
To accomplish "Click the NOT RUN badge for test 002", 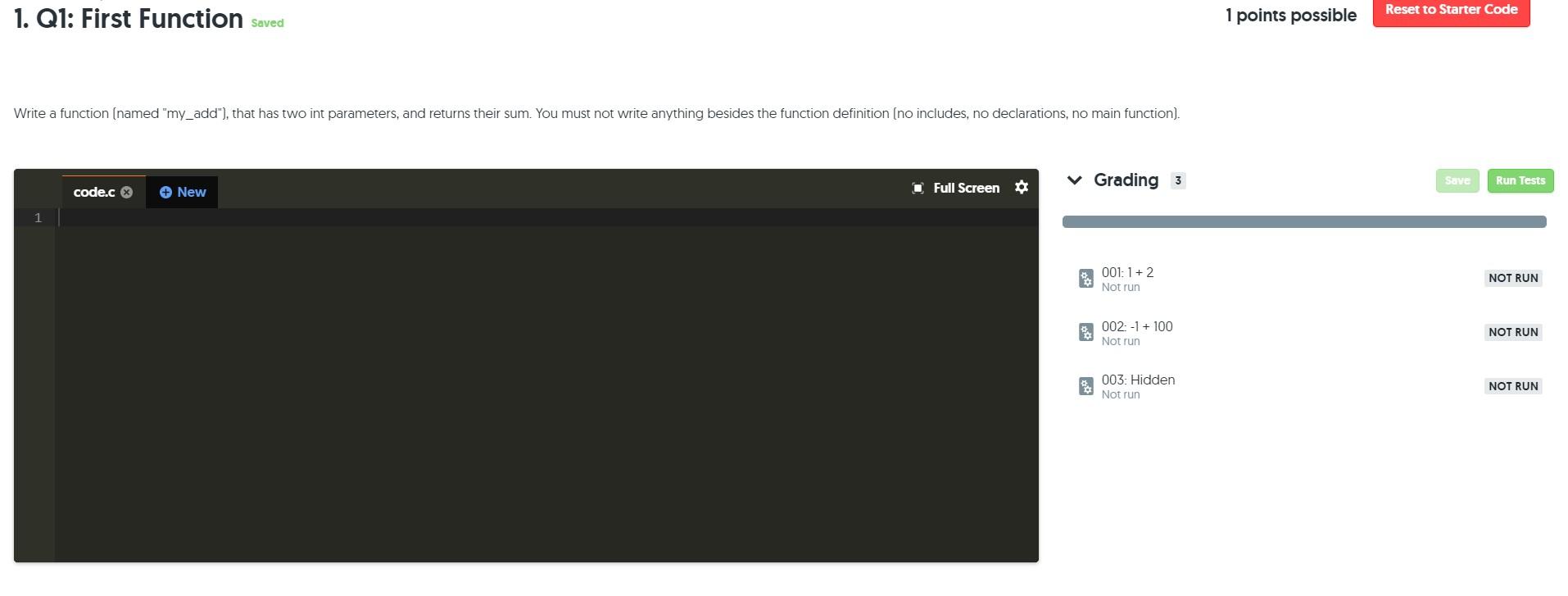I will (x=1513, y=332).
